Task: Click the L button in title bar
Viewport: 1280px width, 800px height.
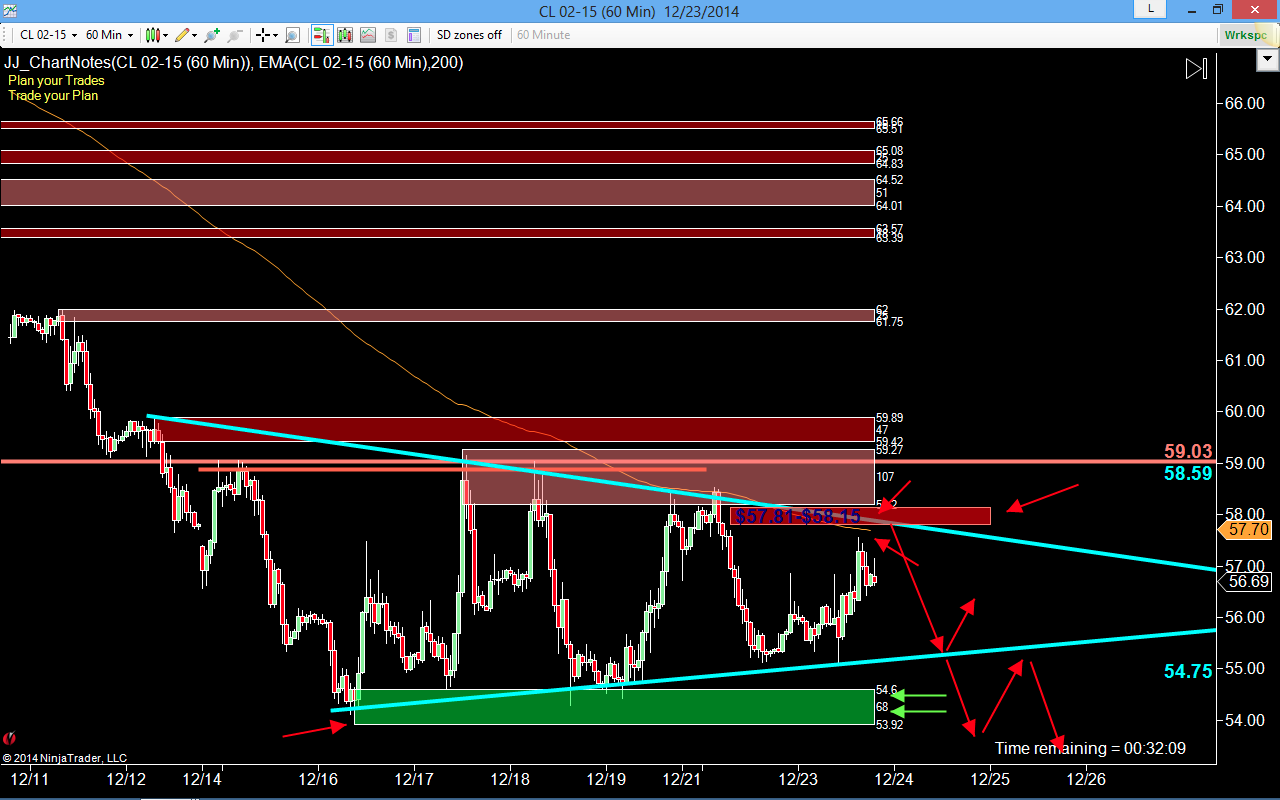Action: pyautogui.click(x=1150, y=9)
